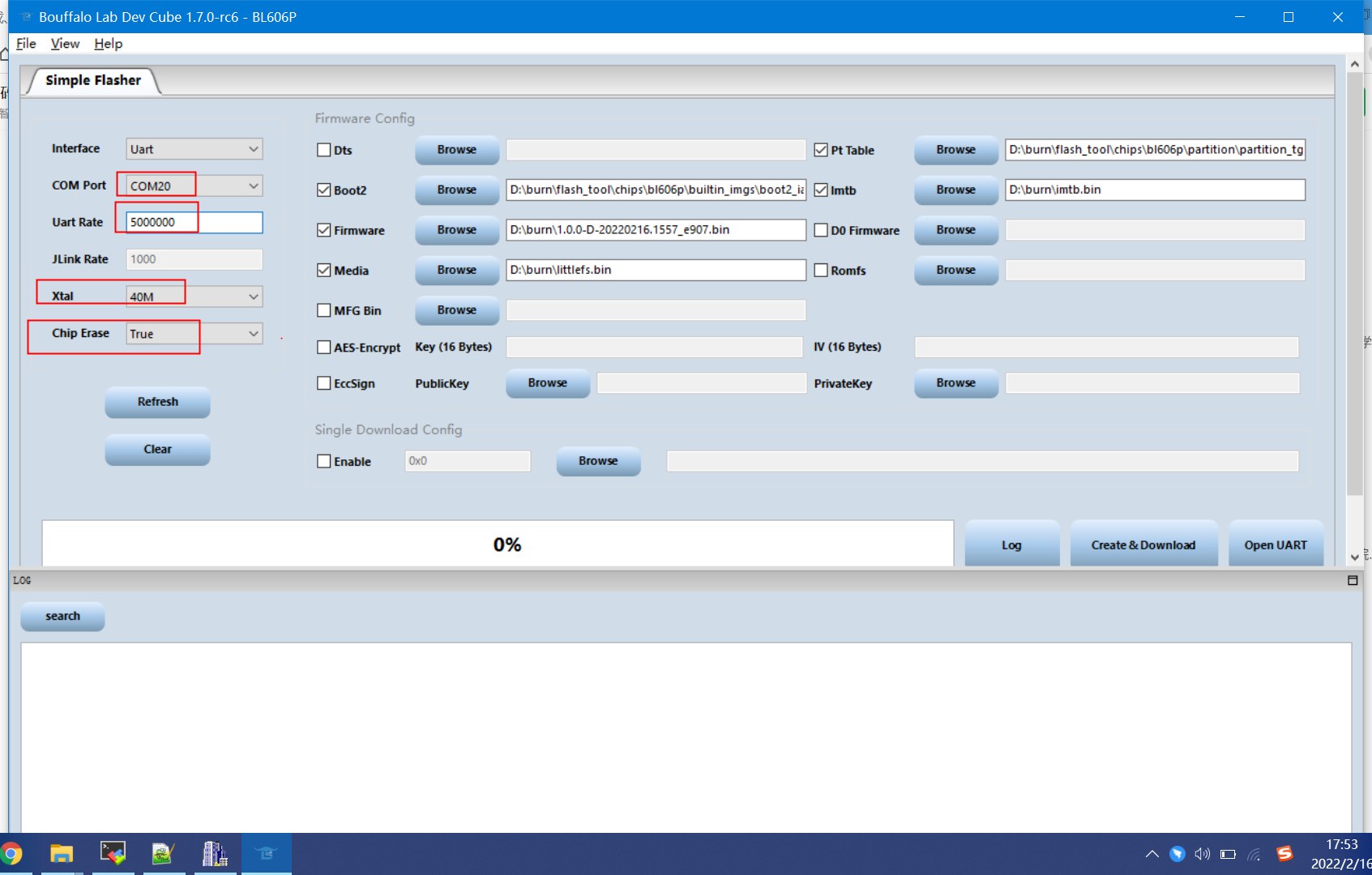1372x875 pixels.
Task: Enable the Dts checkbox
Action: tap(324, 150)
